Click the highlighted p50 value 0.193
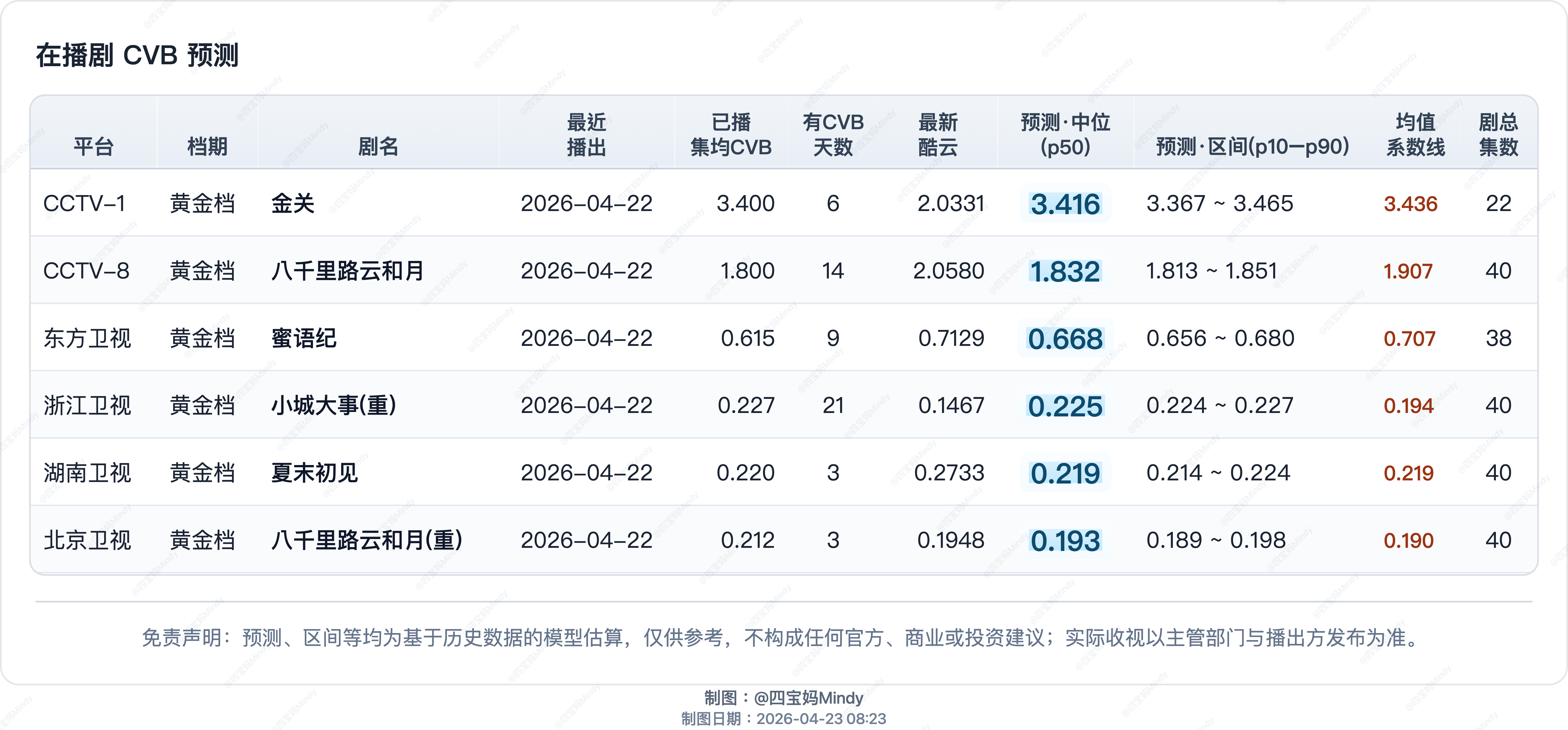 pyautogui.click(x=1065, y=541)
